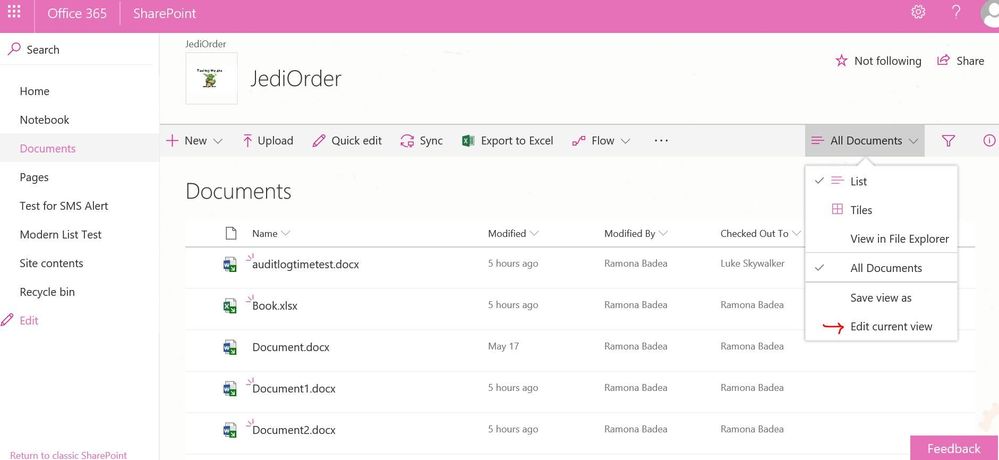Click the Feedback button
This screenshot has width=999, height=460.
click(954, 448)
